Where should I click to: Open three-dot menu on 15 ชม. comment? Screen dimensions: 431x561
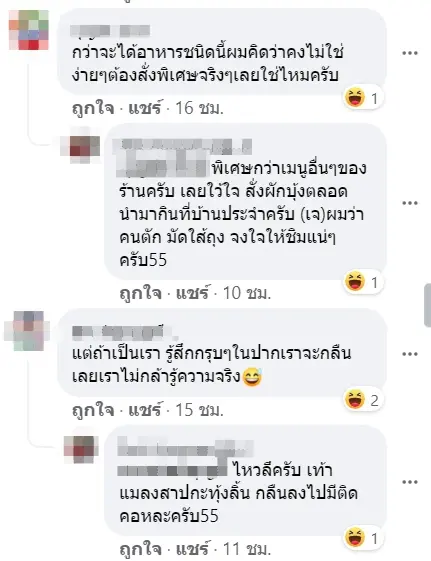point(410,354)
